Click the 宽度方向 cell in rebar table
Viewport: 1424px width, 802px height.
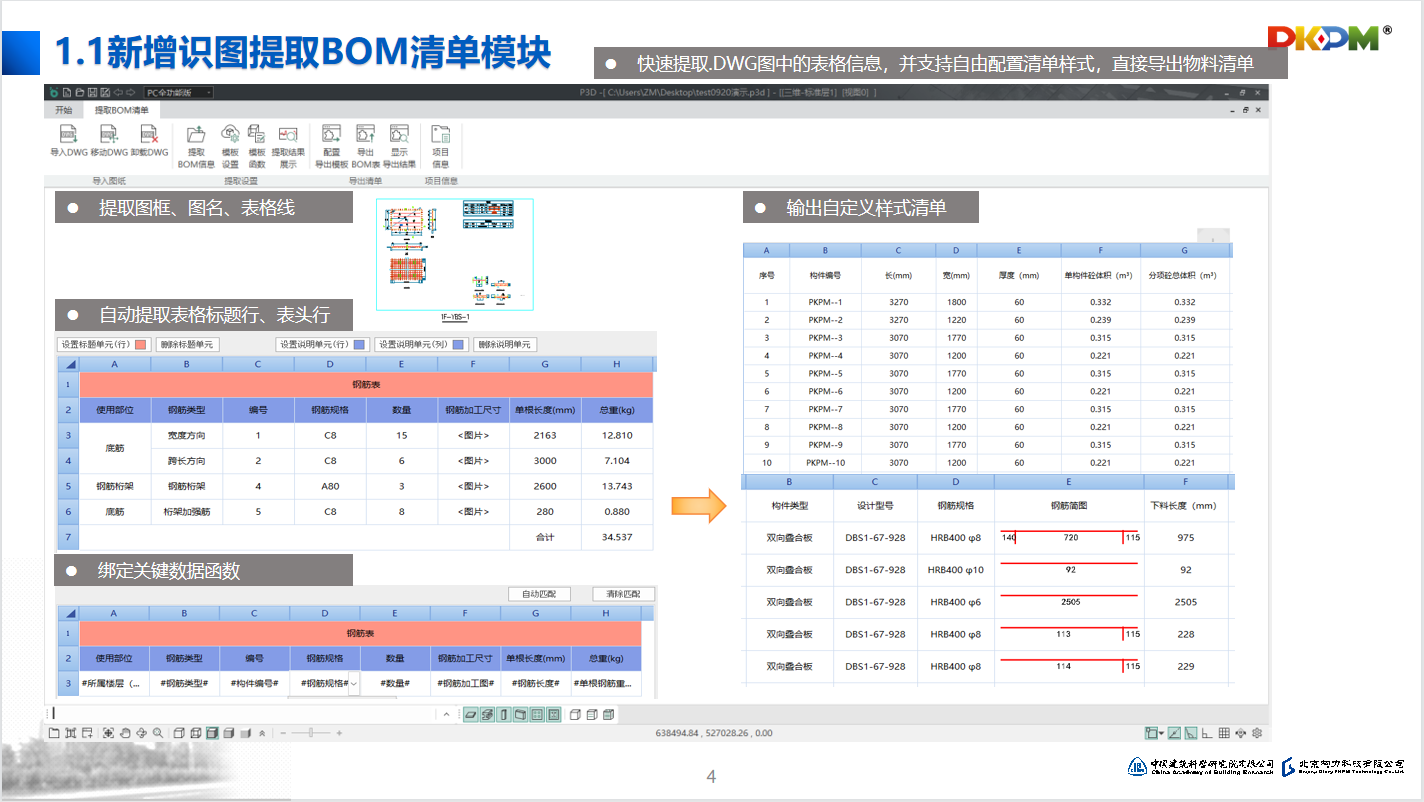[186, 436]
